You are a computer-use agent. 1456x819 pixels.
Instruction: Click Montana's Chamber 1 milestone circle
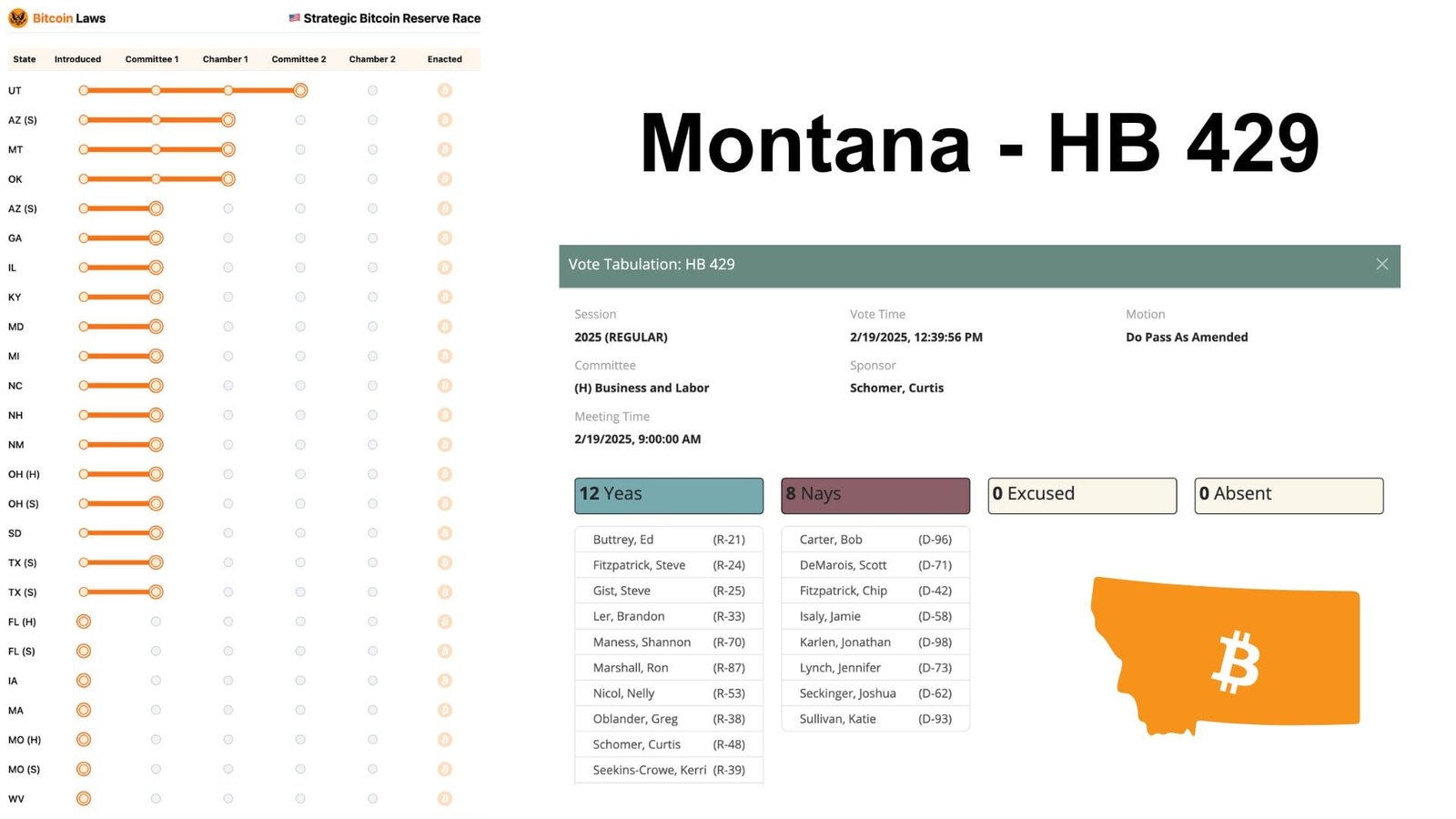(227, 149)
